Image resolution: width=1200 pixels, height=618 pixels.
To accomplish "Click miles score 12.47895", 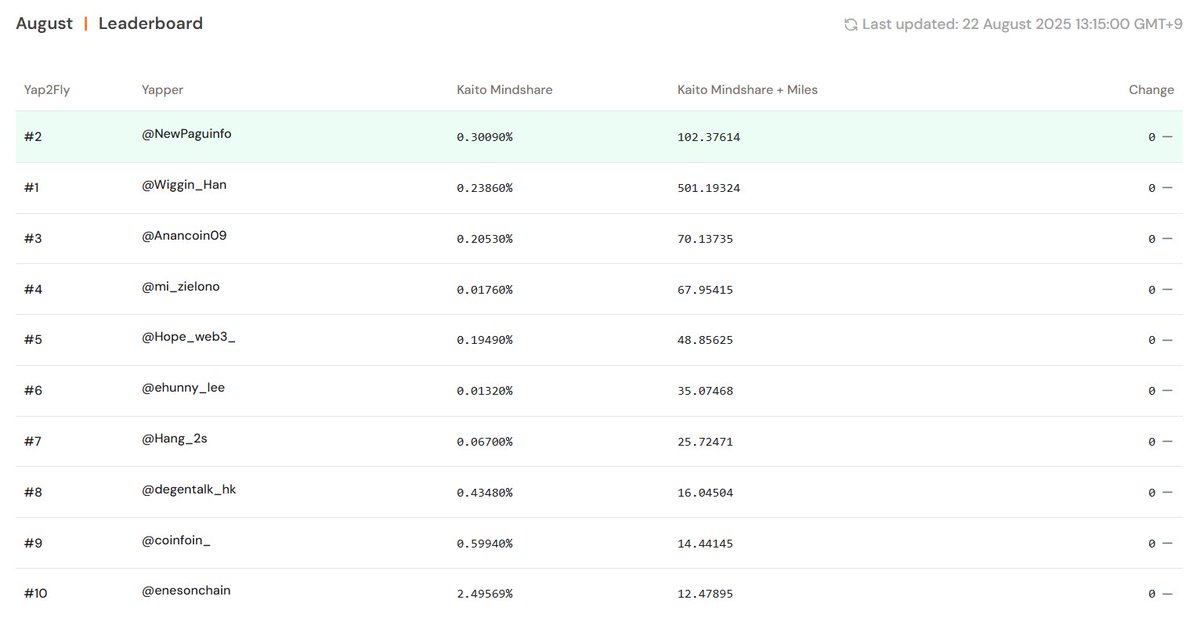I will 705,594.
